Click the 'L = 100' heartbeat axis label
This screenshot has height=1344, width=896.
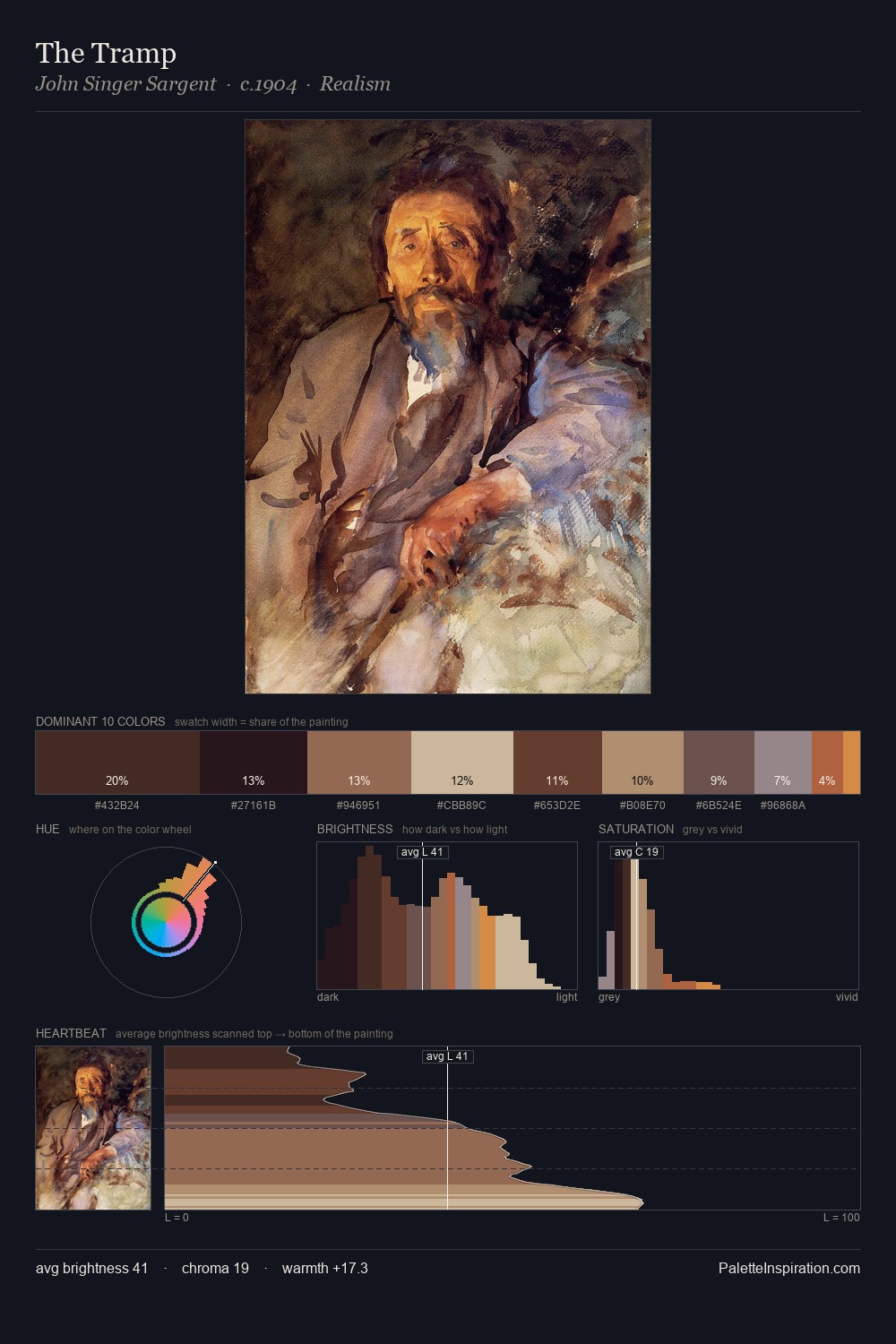pyautogui.click(x=841, y=1218)
